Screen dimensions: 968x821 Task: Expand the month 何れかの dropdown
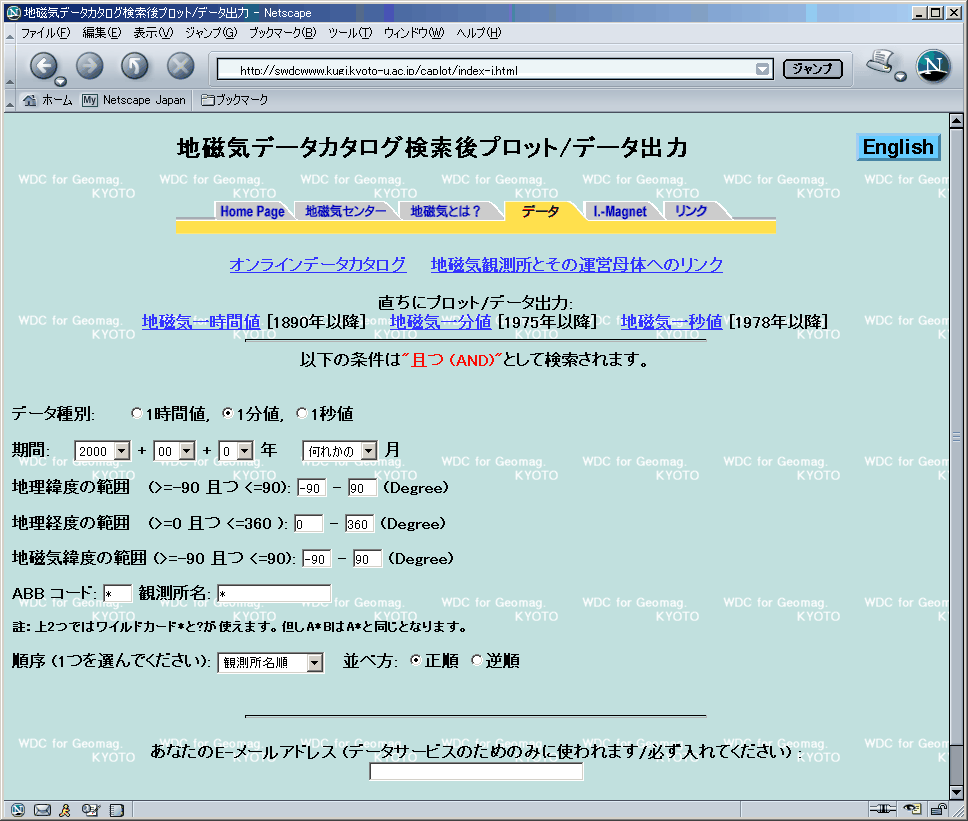[369, 451]
